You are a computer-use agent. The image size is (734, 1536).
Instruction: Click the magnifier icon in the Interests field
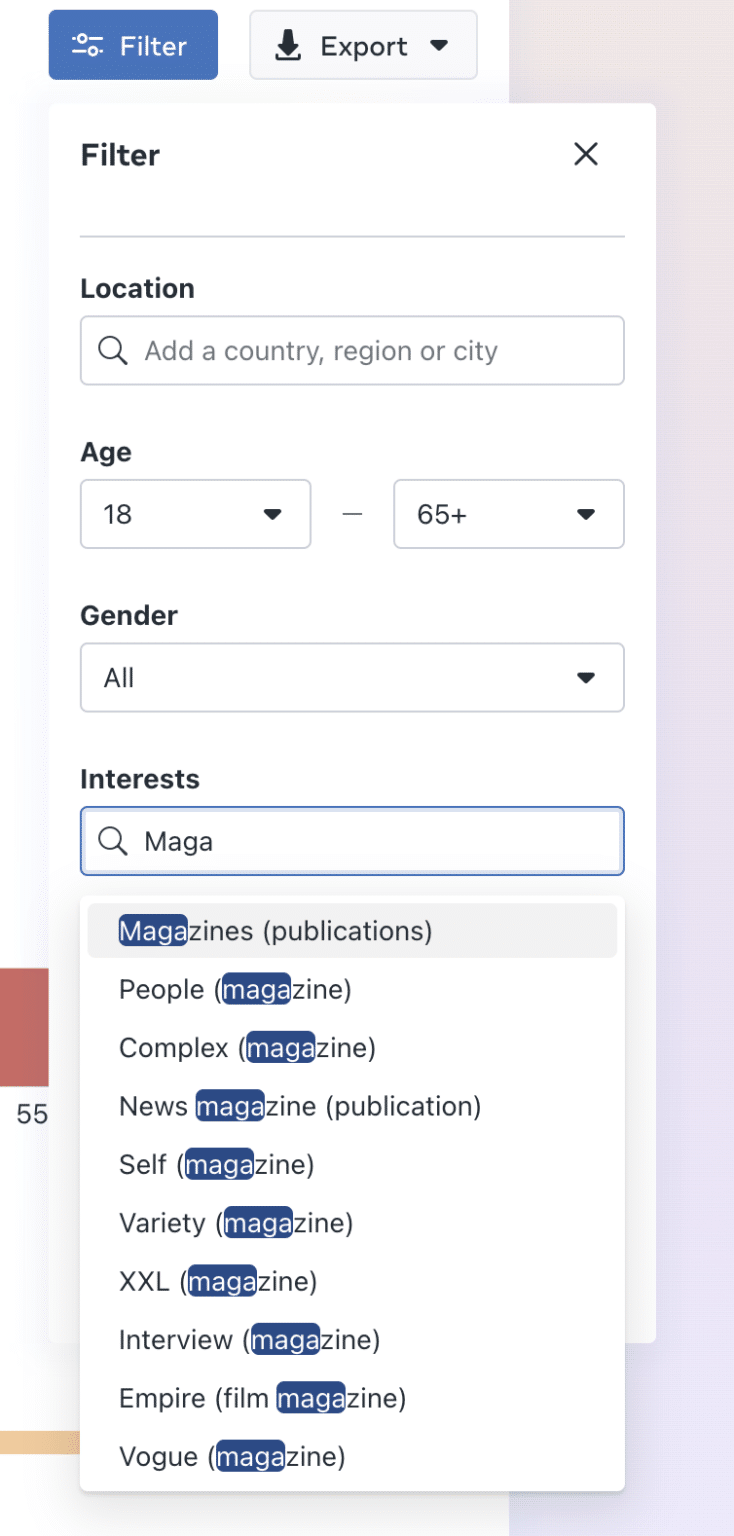click(x=112, y=841)
